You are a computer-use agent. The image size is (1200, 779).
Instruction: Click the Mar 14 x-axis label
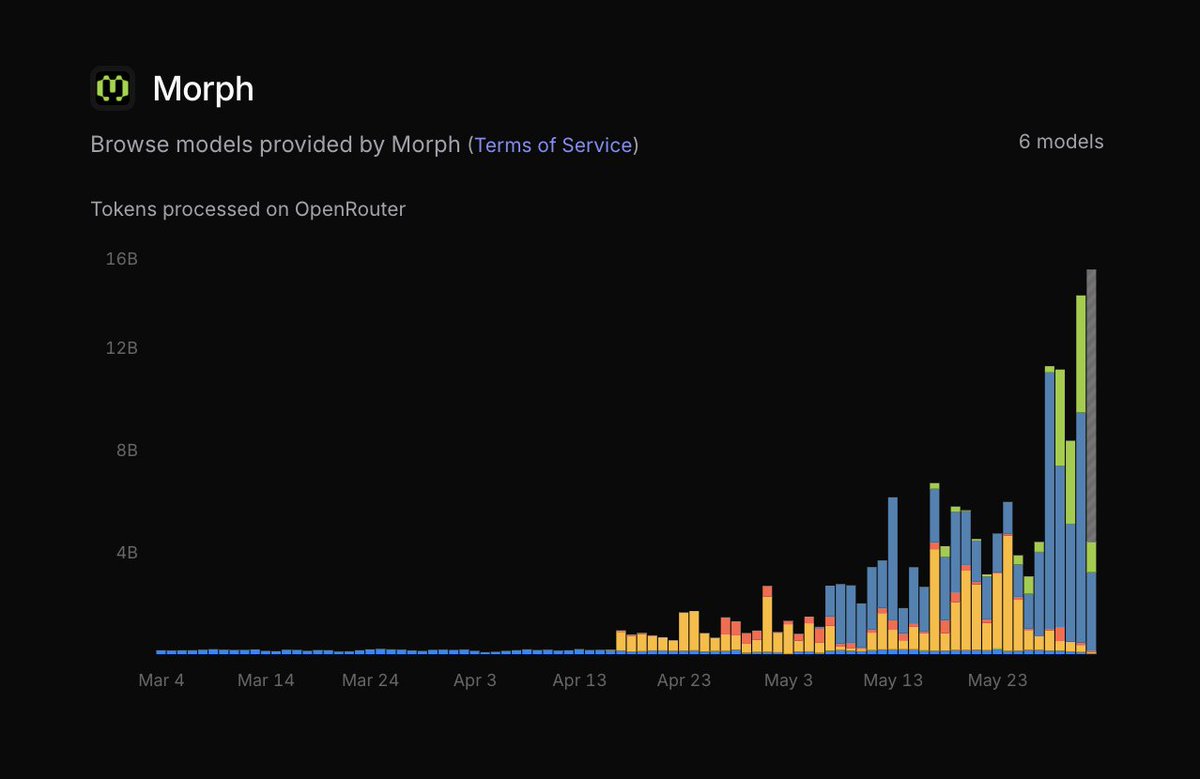click(x=266, y=680)
